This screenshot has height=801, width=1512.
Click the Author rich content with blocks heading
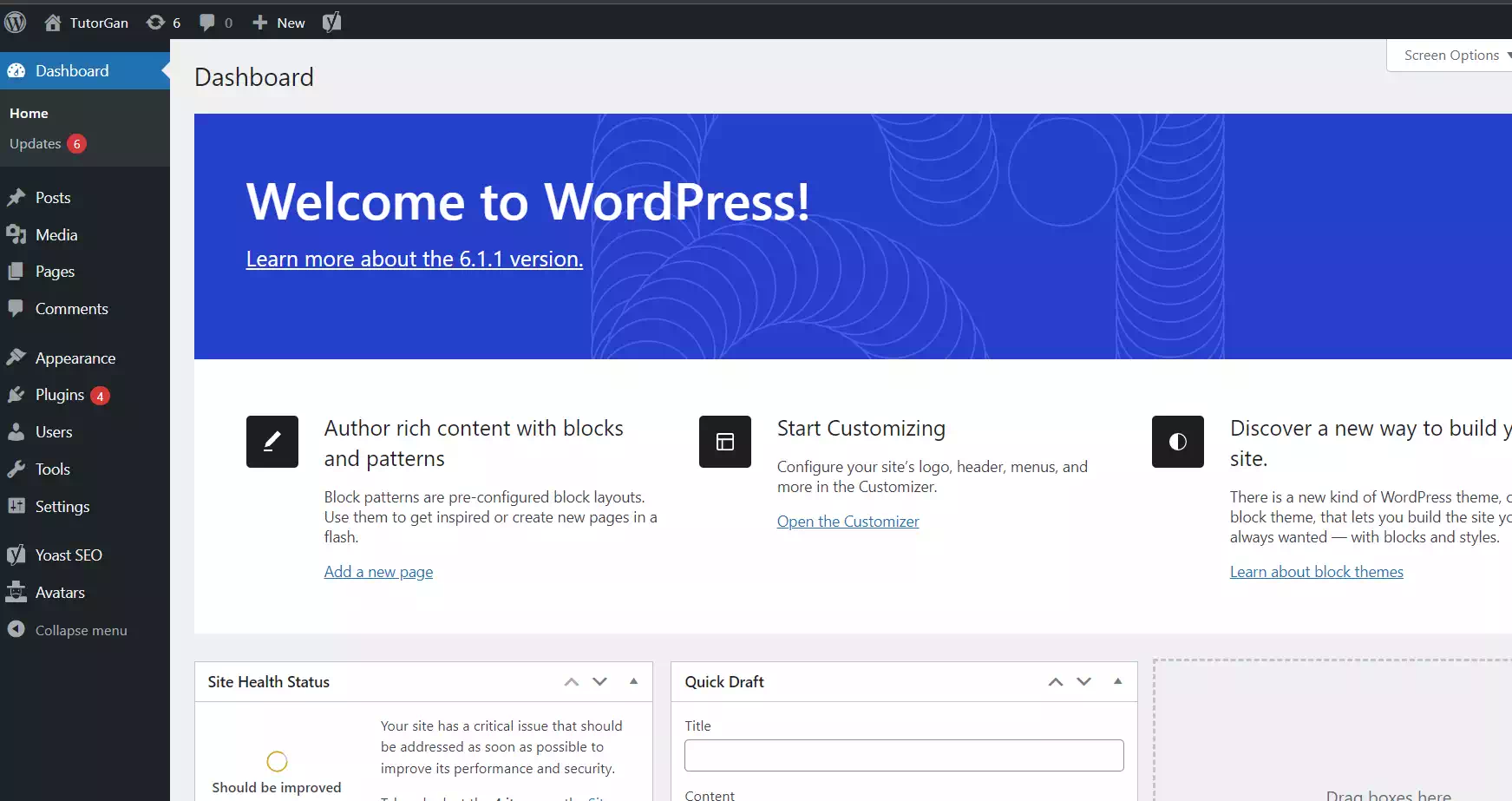click(x=474, y=443)
